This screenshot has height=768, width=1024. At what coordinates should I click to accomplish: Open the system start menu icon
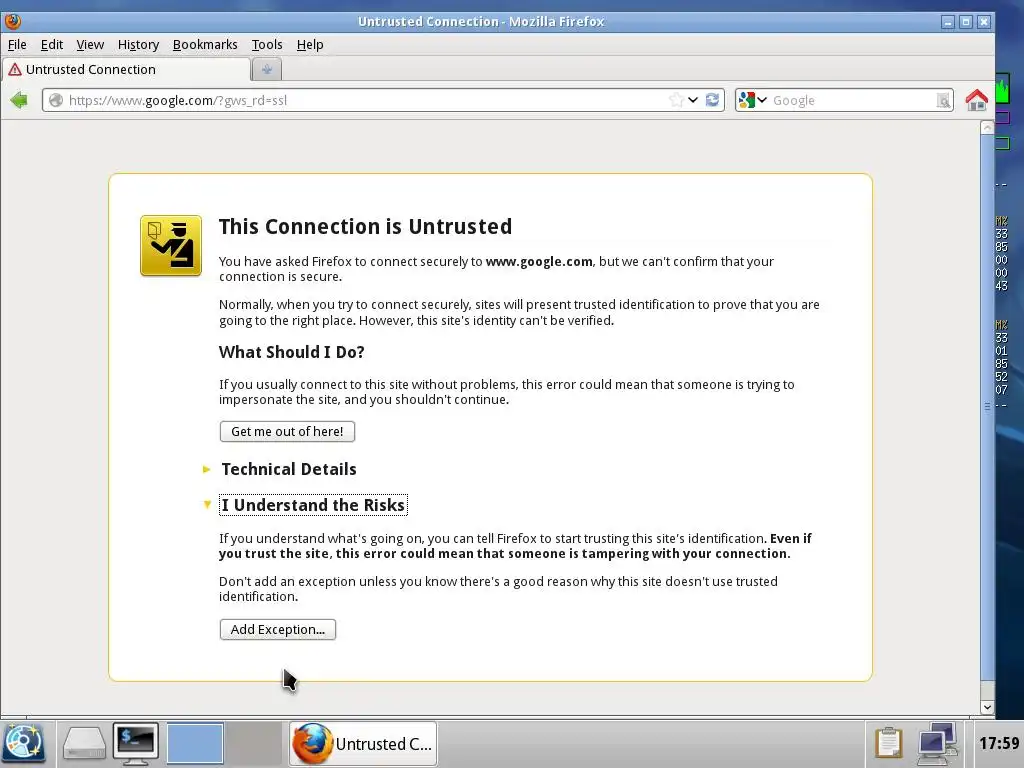[x=24, y=743]
